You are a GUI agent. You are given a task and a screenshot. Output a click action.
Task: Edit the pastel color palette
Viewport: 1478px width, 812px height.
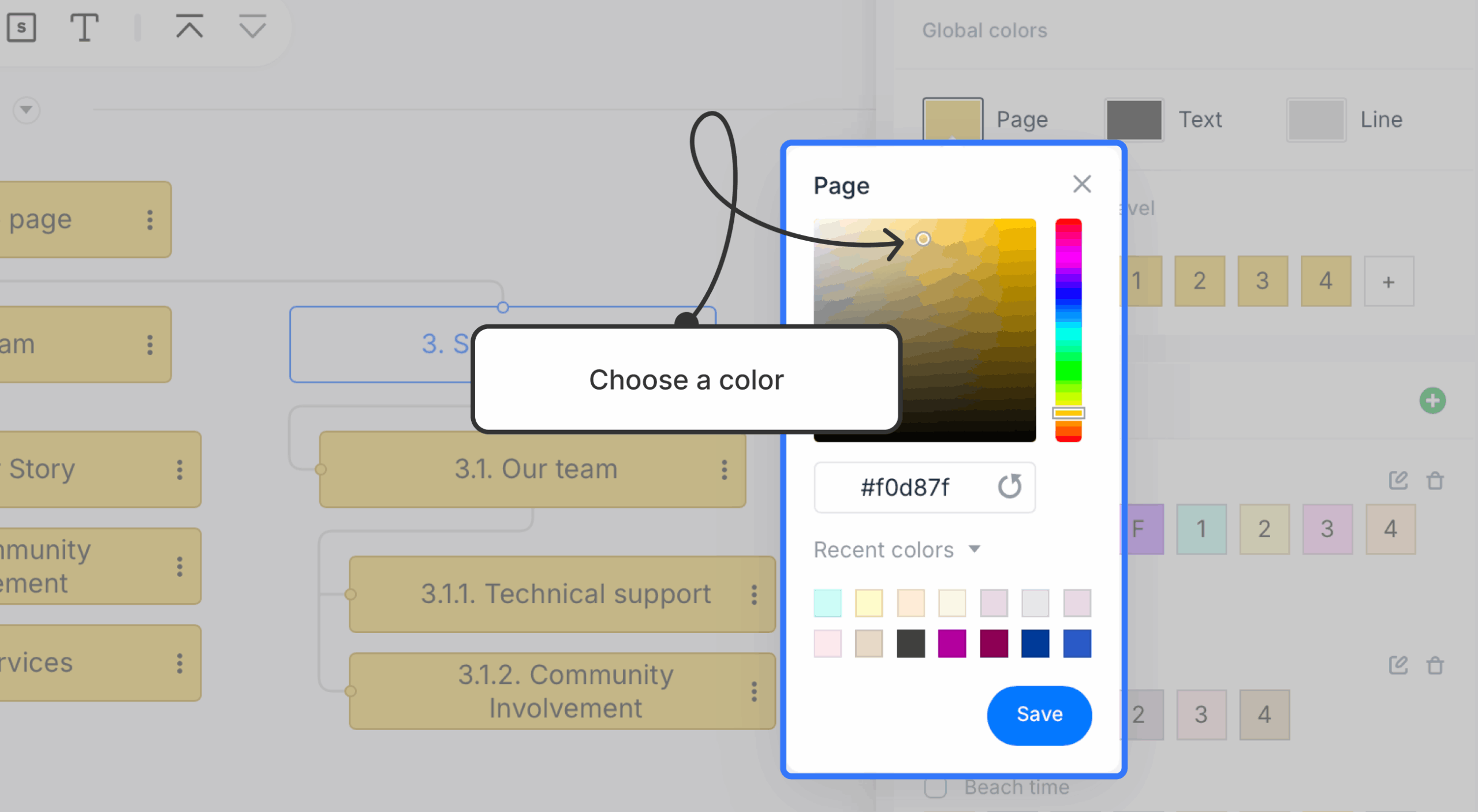[x=1398, y=480]
